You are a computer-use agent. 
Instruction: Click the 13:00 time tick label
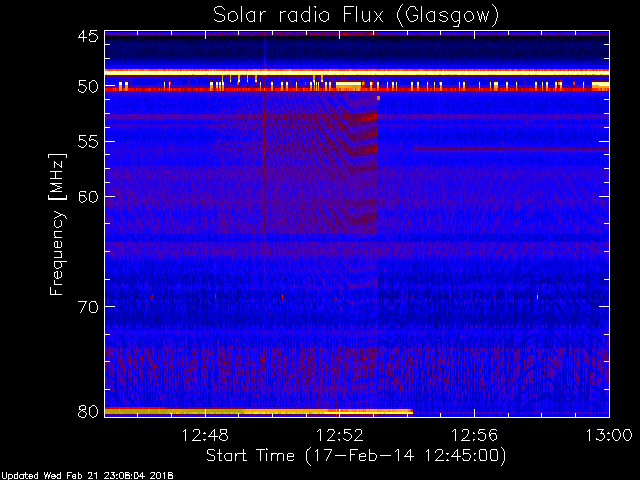click(x=609, y=436)
